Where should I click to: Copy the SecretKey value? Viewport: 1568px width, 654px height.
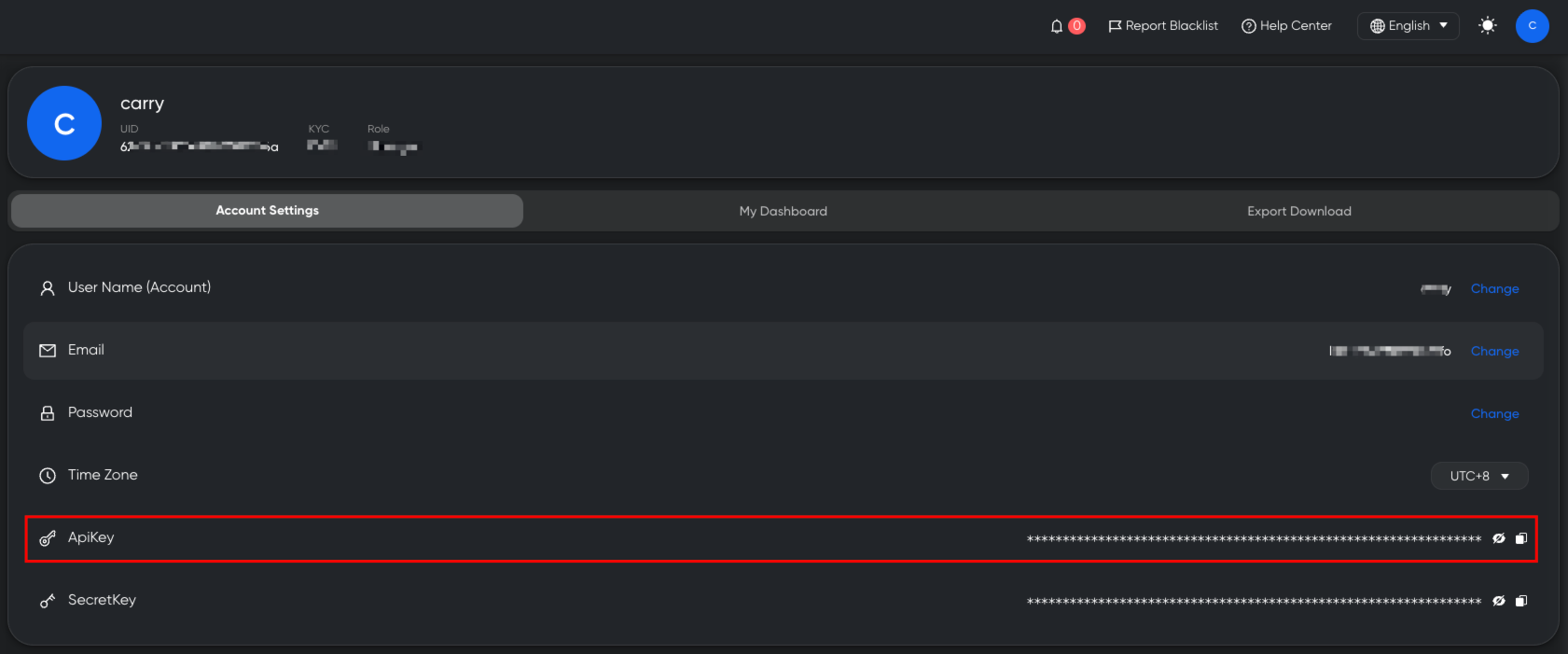click(1521, 601)
